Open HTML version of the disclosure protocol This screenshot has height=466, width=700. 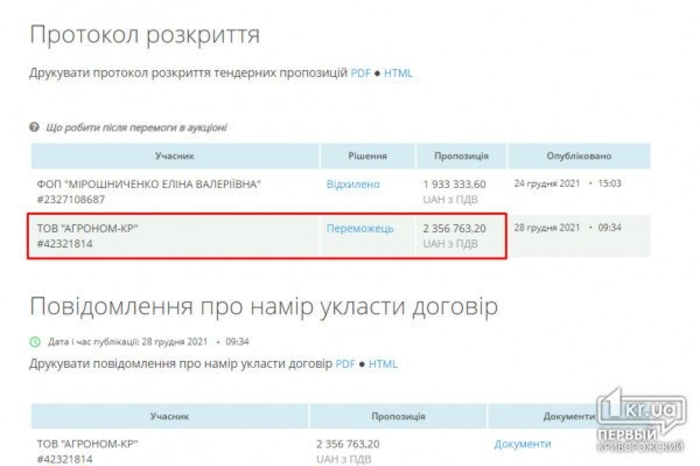click(398, 73)
